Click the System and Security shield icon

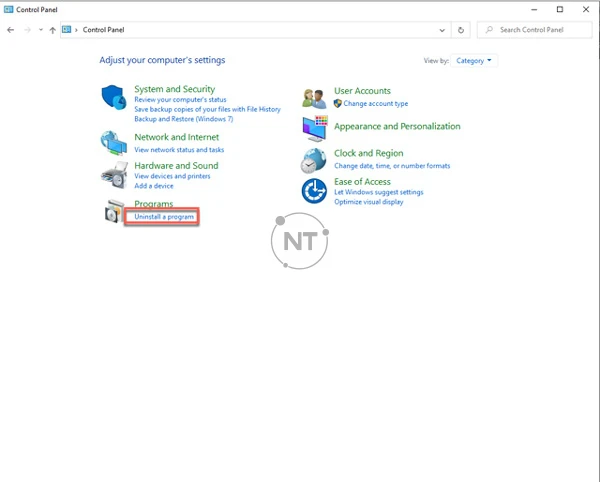coord(114,97)
